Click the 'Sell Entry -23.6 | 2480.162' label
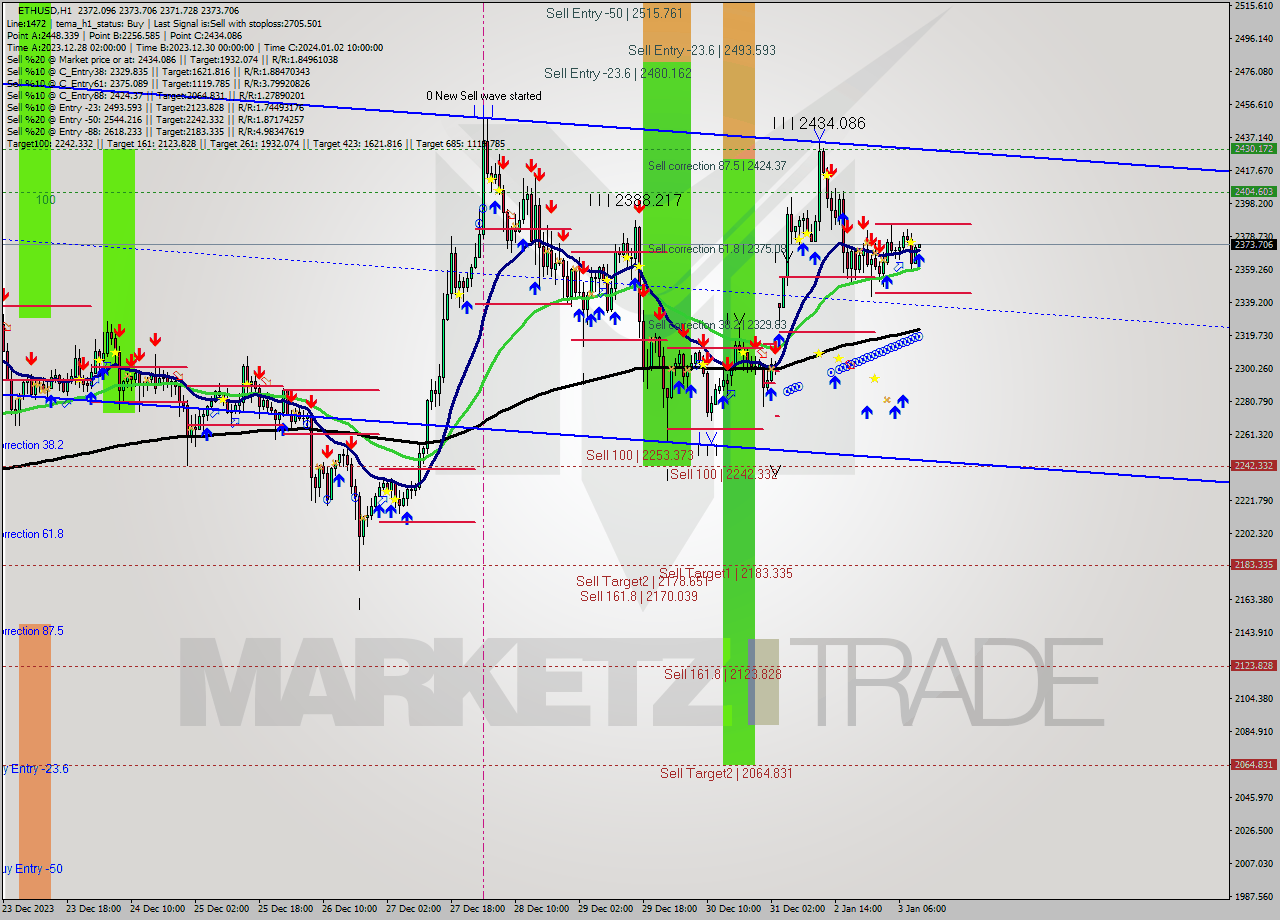Viewport: 1280px width, 920px height. [x=618, y=73]
